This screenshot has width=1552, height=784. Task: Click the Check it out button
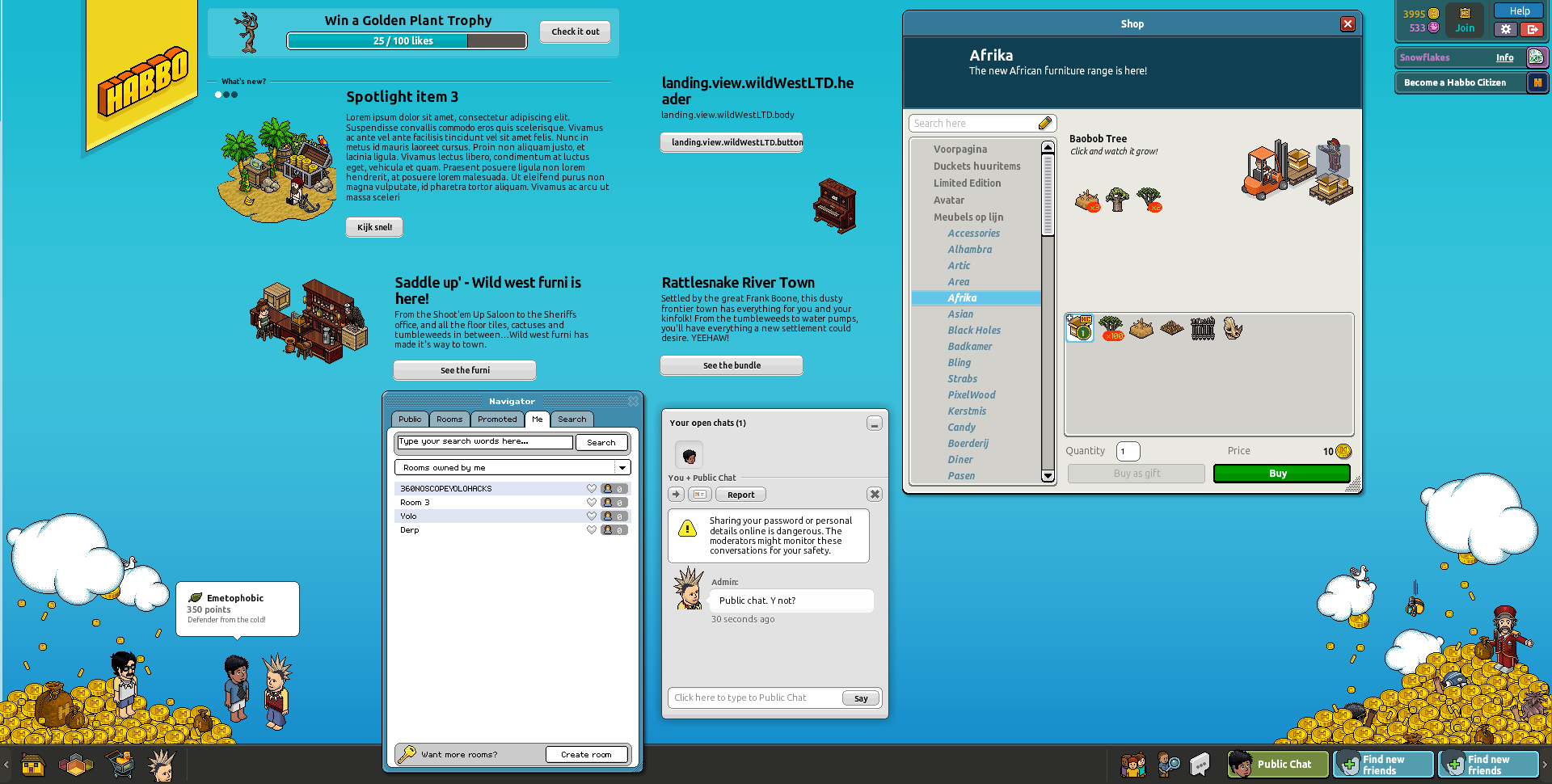click(576, 32)
